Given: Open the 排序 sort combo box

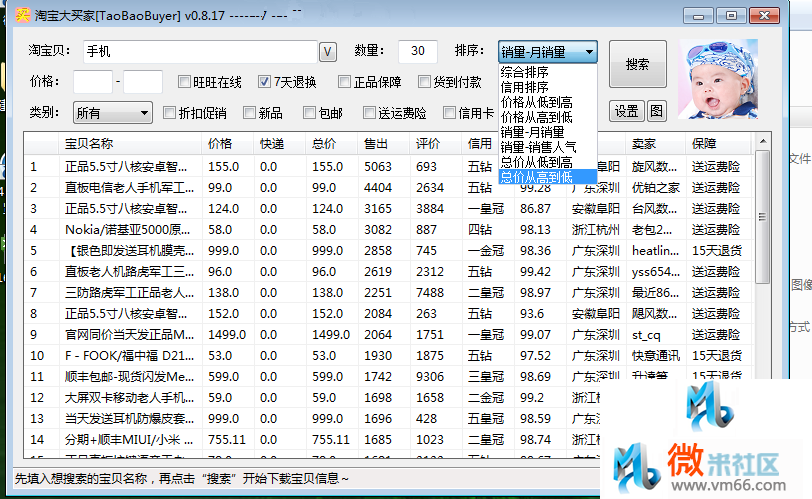Looking at the screenshot, I should (547, 52).
